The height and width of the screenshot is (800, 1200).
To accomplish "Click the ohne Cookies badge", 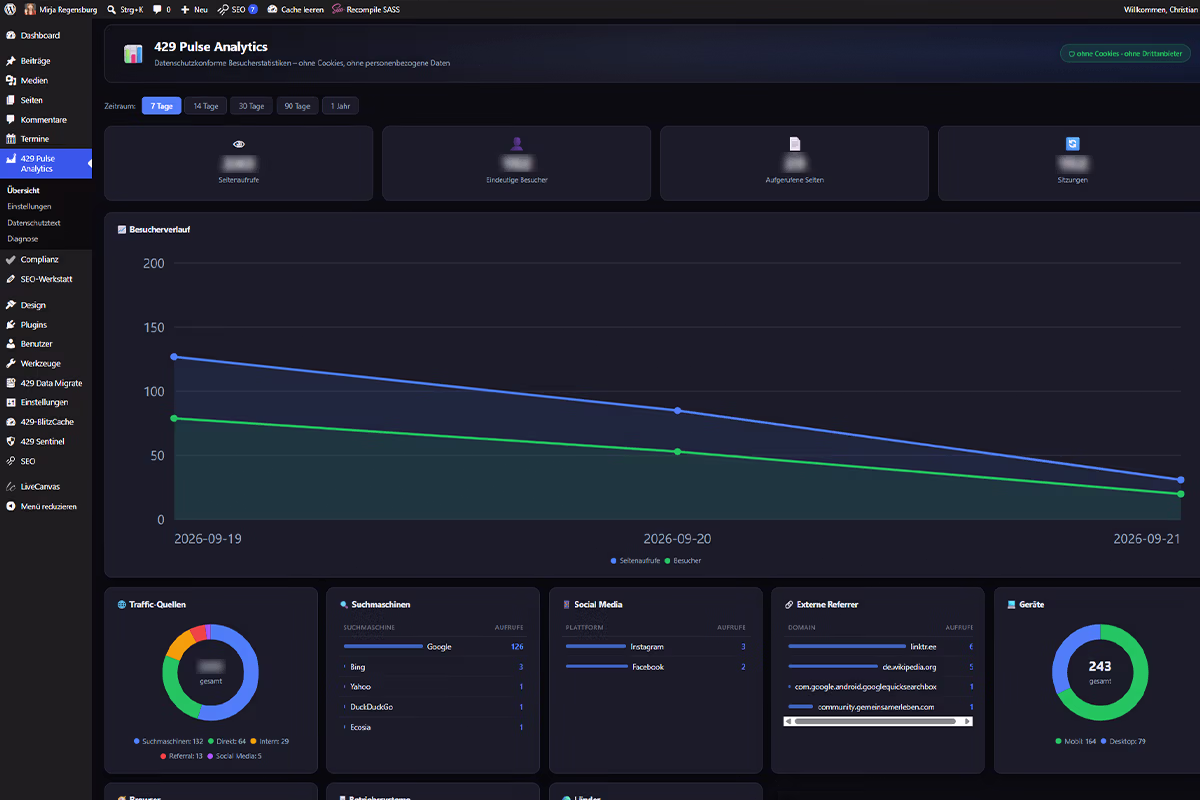I will coord(1125,53).
